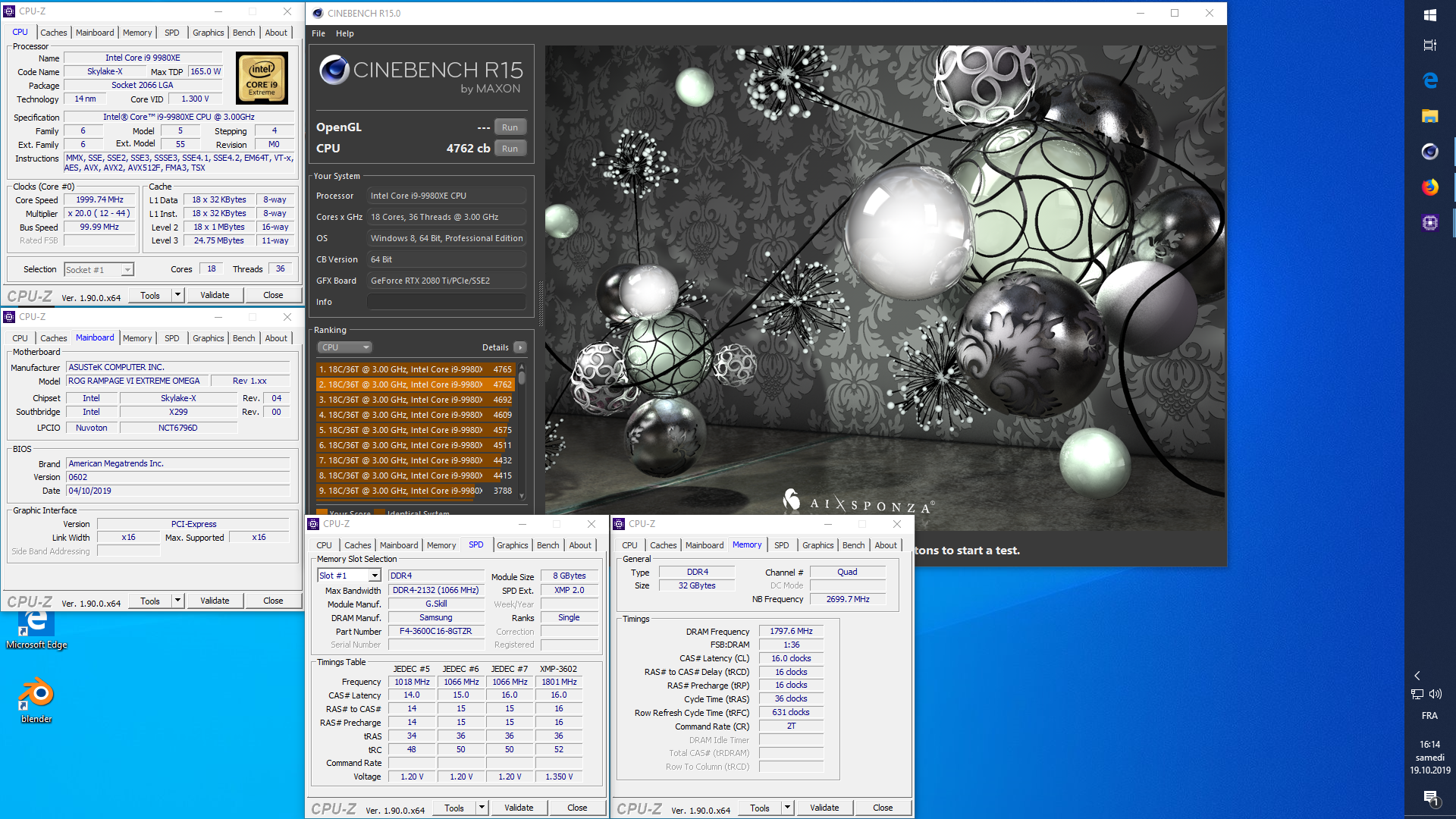This screenshot has width=1456, height=819.
Task: Click the DRAM Frequency 1797.6 MHz value
Action: [791, 631]
